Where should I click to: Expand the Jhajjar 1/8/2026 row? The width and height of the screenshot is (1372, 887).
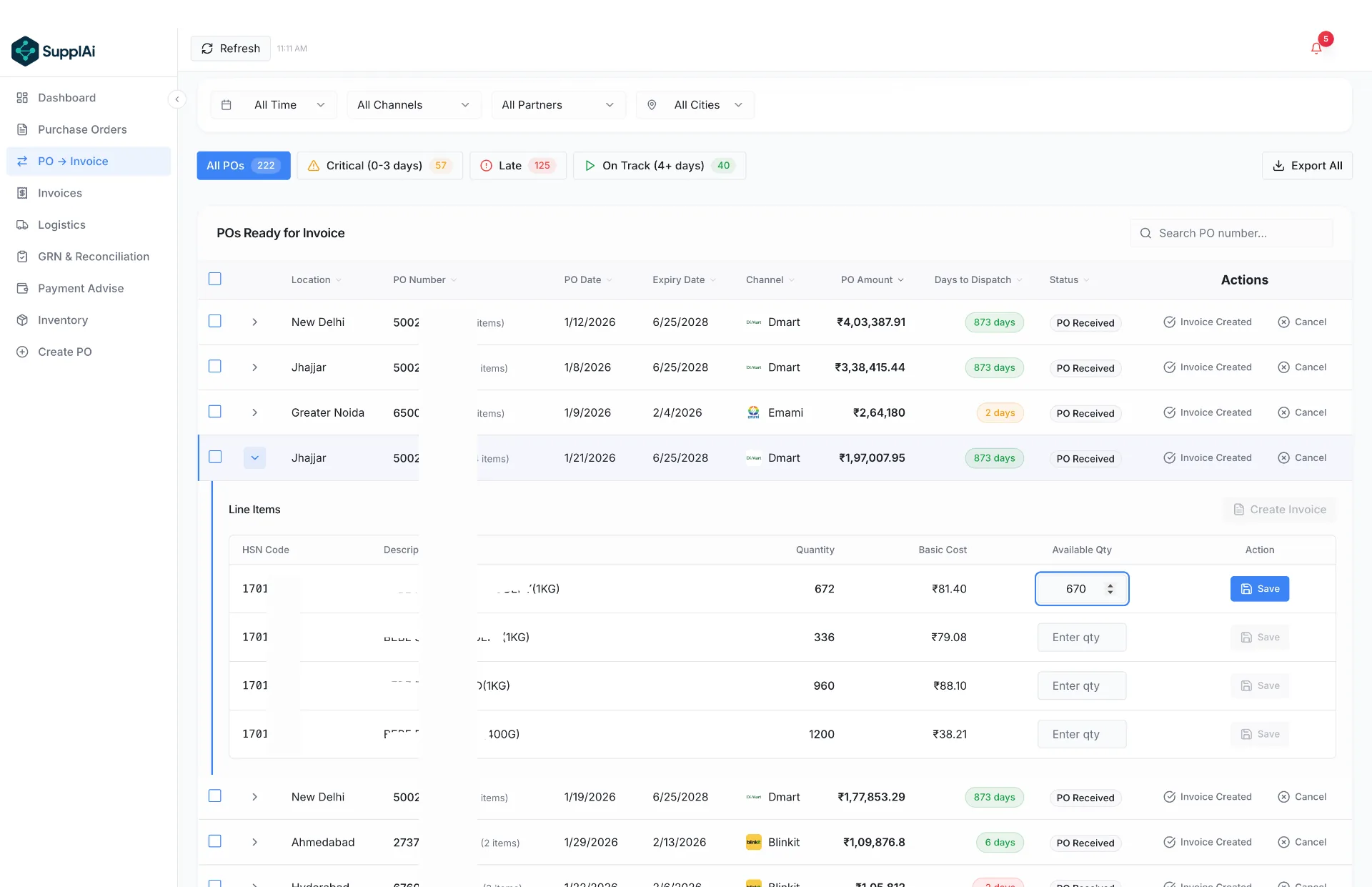pos(254,367)
